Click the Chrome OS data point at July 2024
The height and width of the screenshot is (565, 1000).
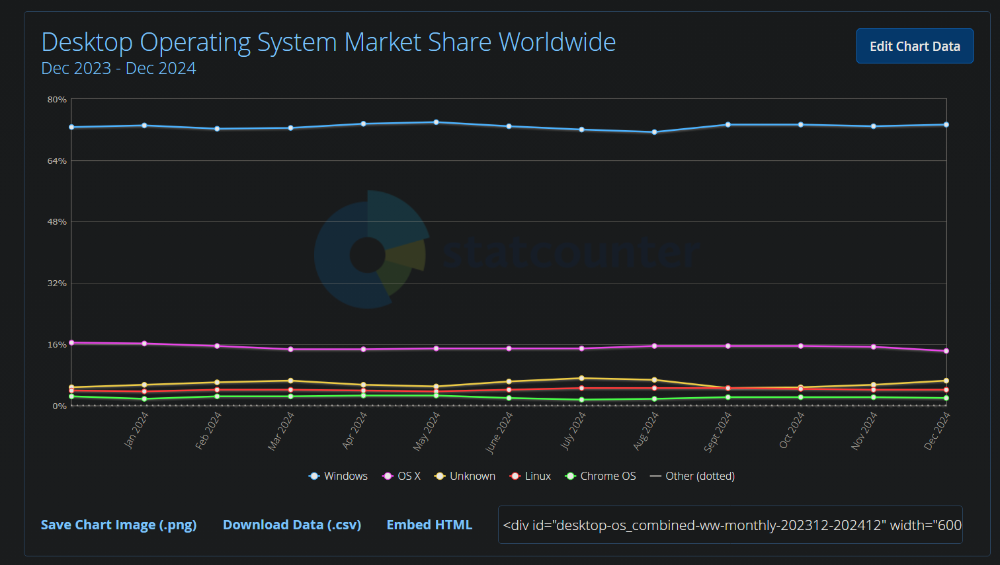[582, 400]
